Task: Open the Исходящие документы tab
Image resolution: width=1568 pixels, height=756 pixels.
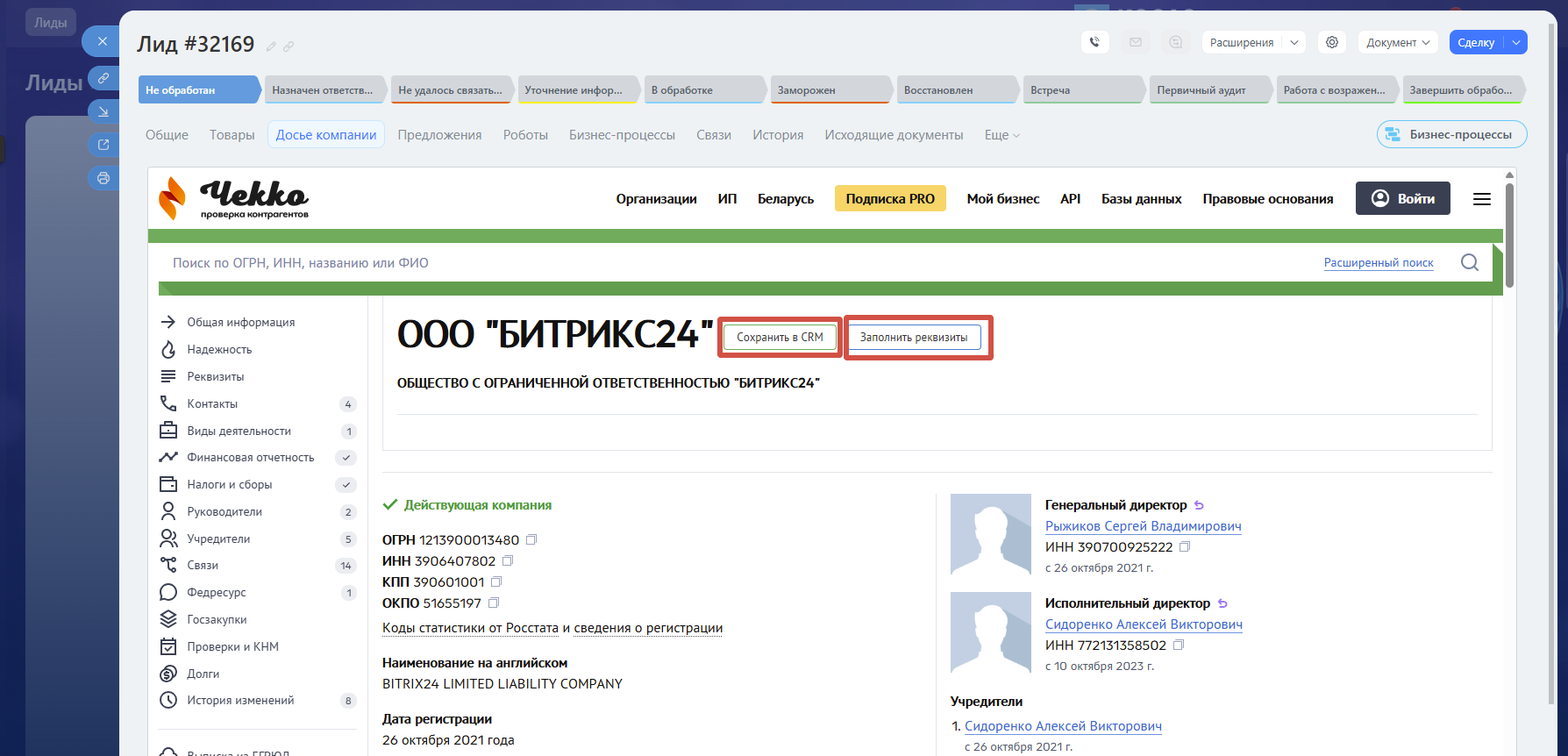Action: coord(894,135)
